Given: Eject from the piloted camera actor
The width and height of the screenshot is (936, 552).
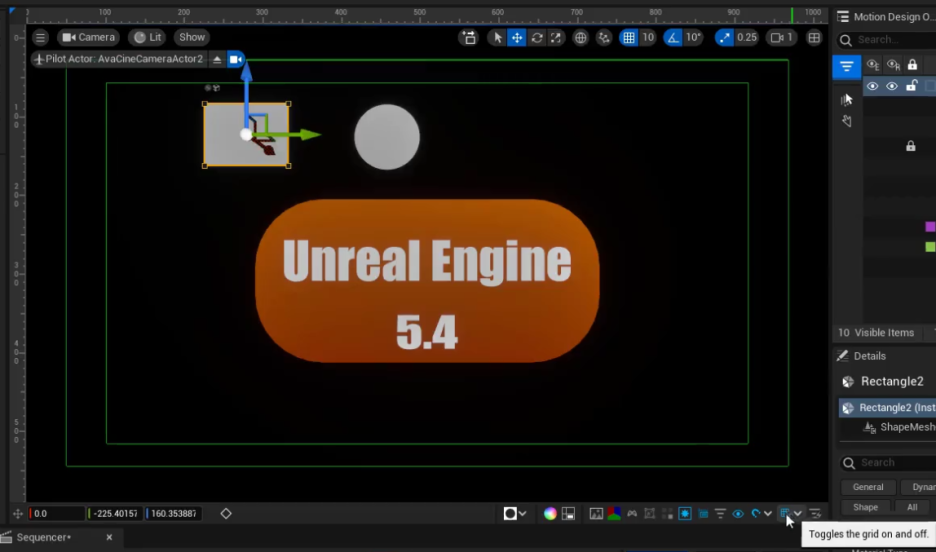Looking at the screenshot, I should (217, 59).
